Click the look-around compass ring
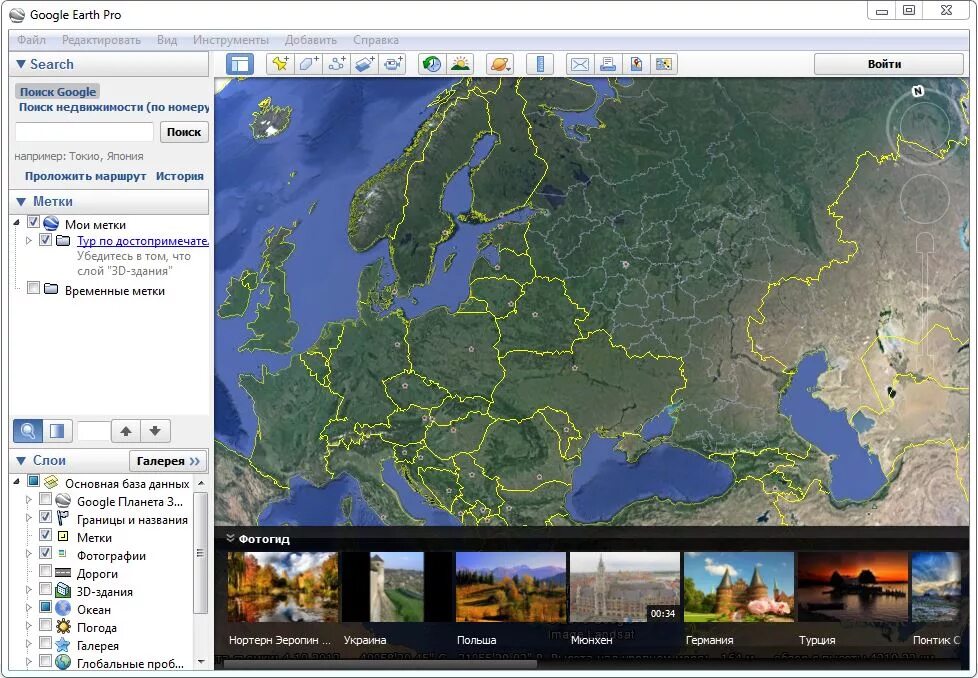Image resolution: width=978 pixels, height=678 pixels. click(923, 125)
